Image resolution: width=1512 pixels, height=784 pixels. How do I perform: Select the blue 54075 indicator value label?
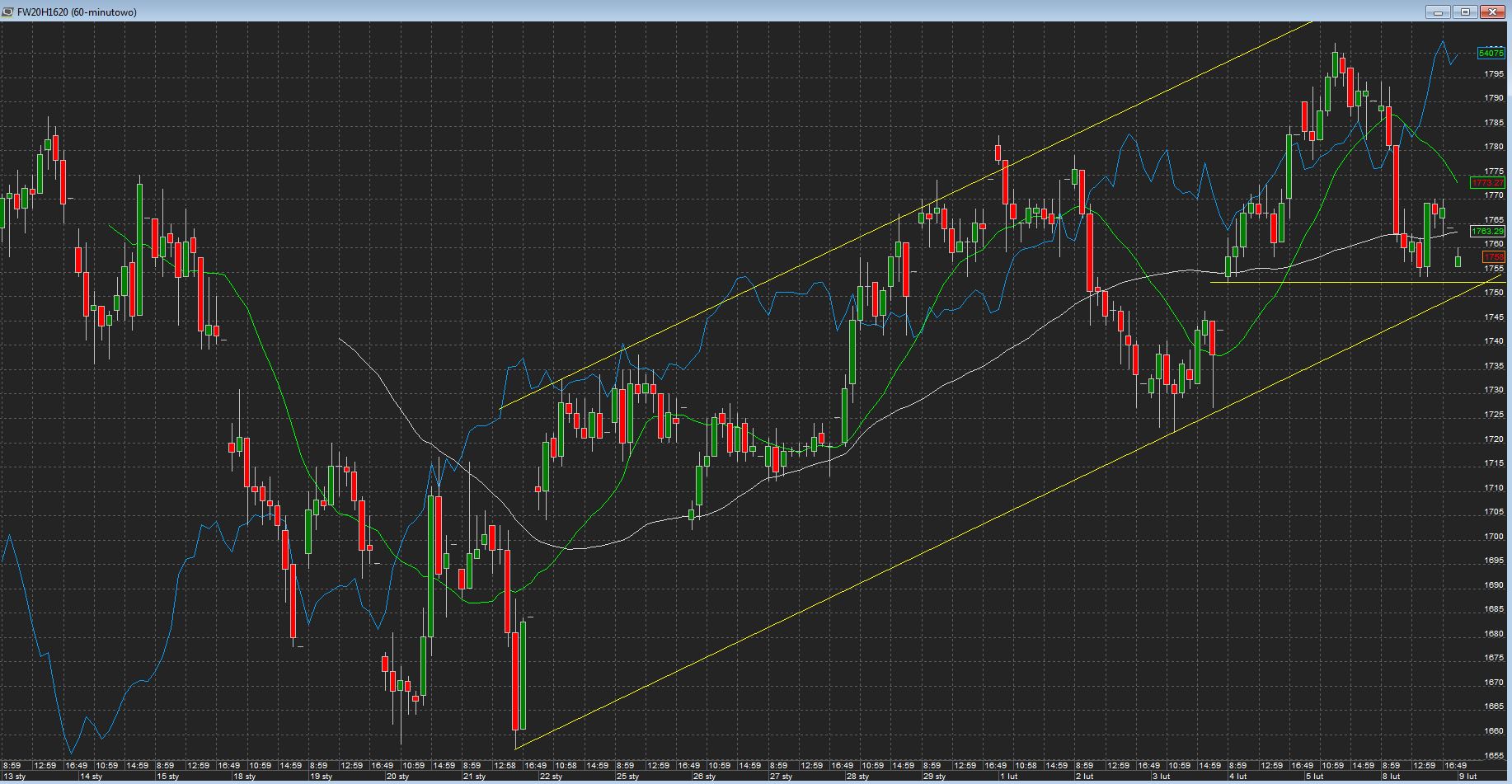point(1491,53)
